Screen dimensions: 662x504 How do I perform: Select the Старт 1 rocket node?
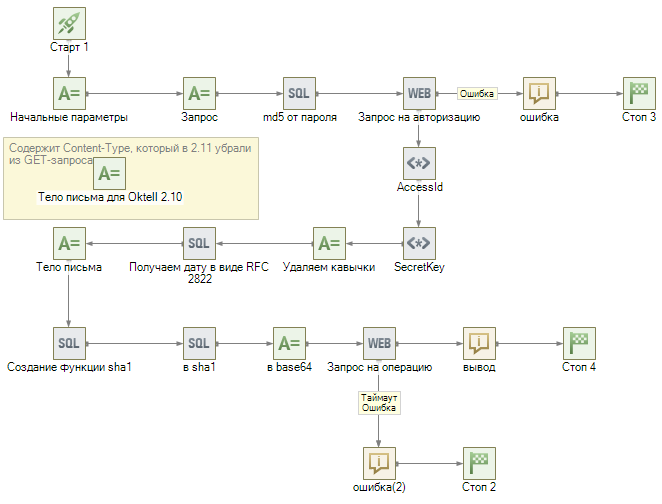[69, 24]
